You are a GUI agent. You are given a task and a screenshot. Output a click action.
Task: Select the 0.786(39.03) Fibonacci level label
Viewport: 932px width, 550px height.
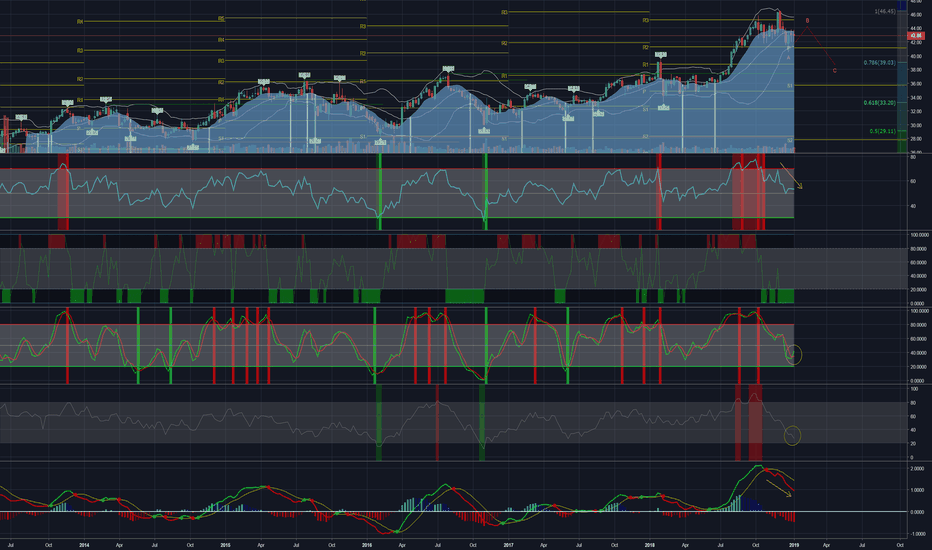(x=879, y=62)
